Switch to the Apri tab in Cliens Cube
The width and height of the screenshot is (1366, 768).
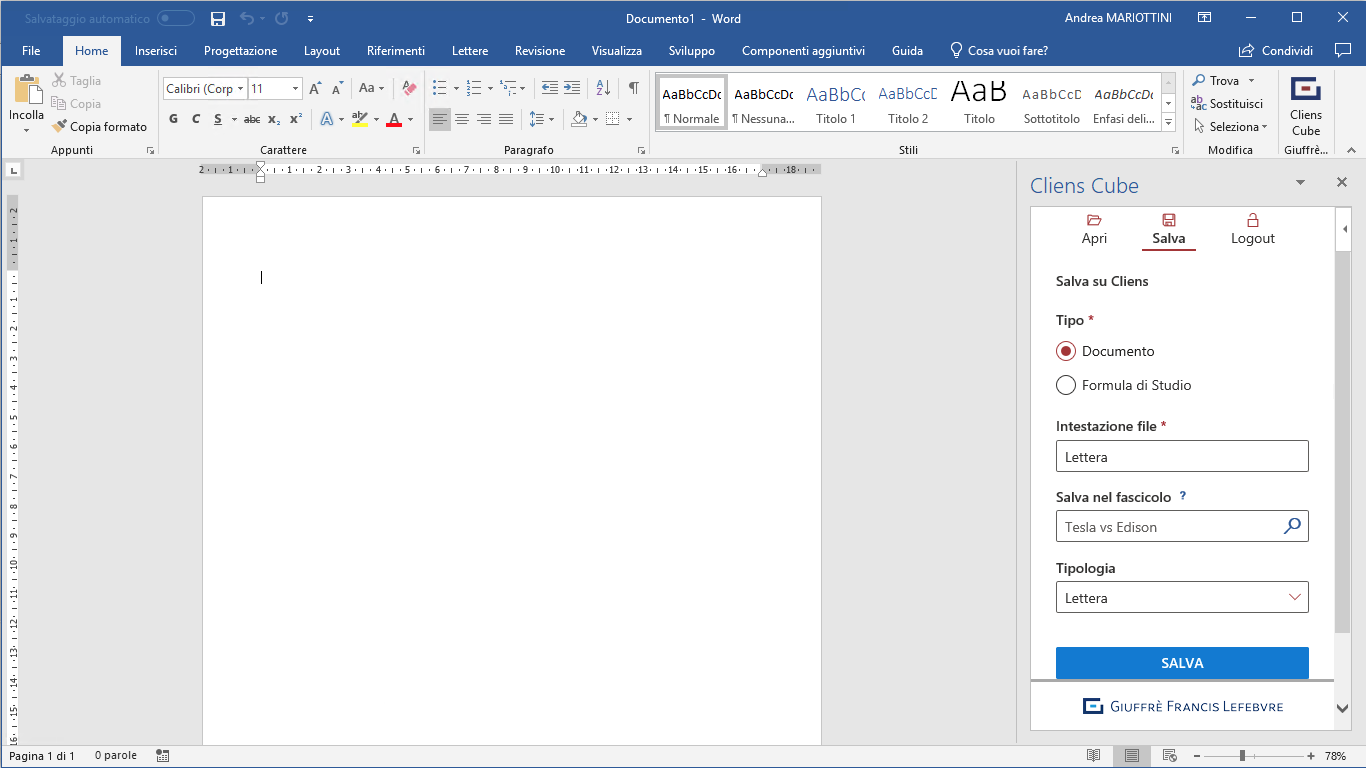point(1094,229)
